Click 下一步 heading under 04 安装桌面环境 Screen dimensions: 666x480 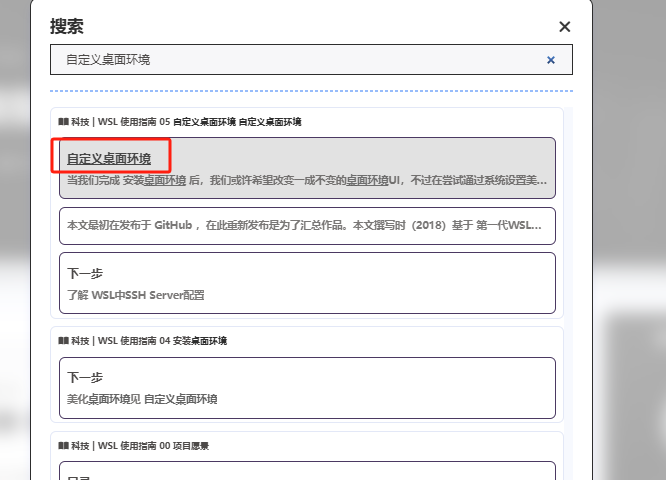[85, 377]
